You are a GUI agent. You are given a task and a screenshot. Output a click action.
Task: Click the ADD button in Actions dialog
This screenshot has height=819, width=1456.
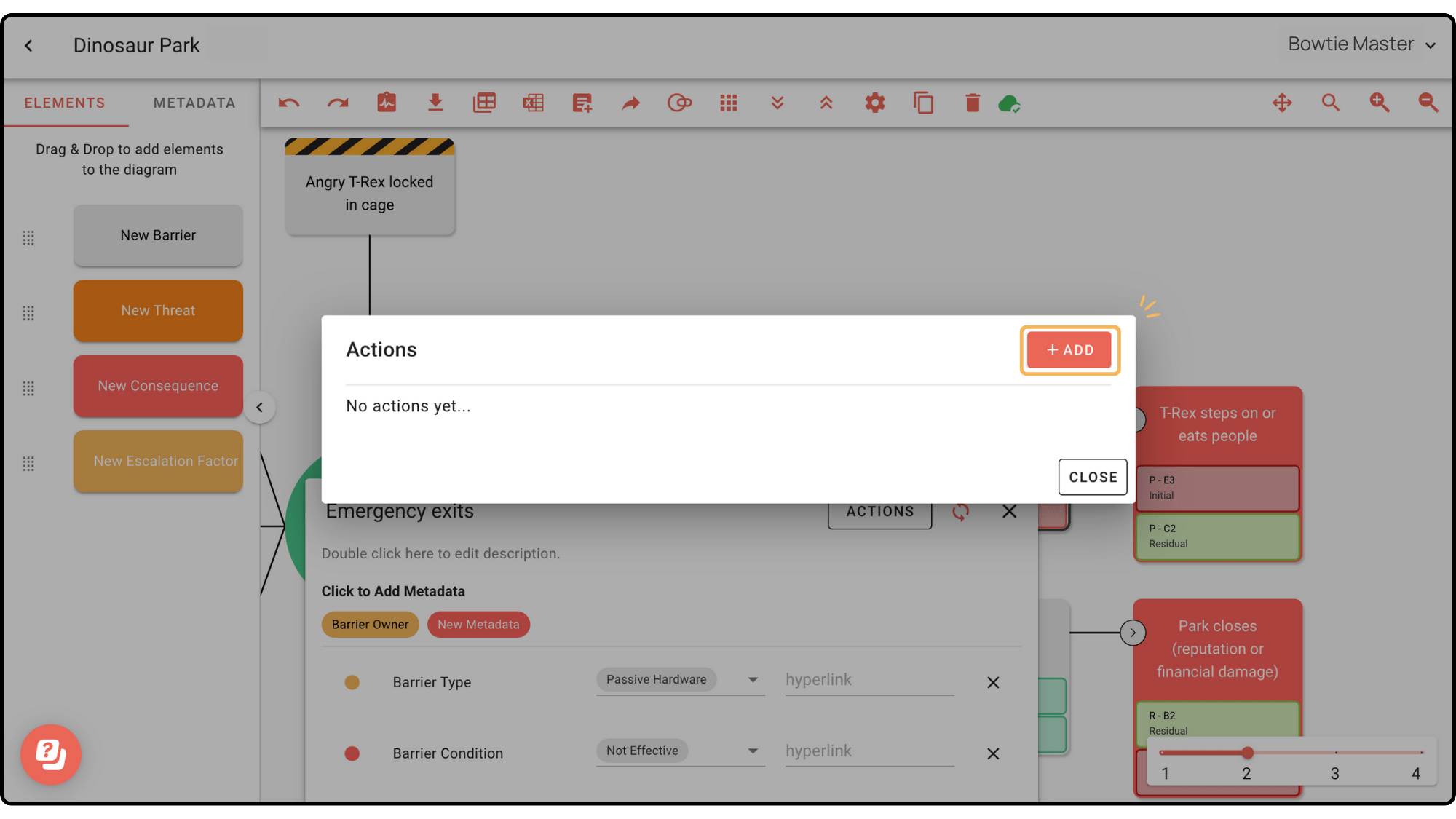pos(1069,349)
